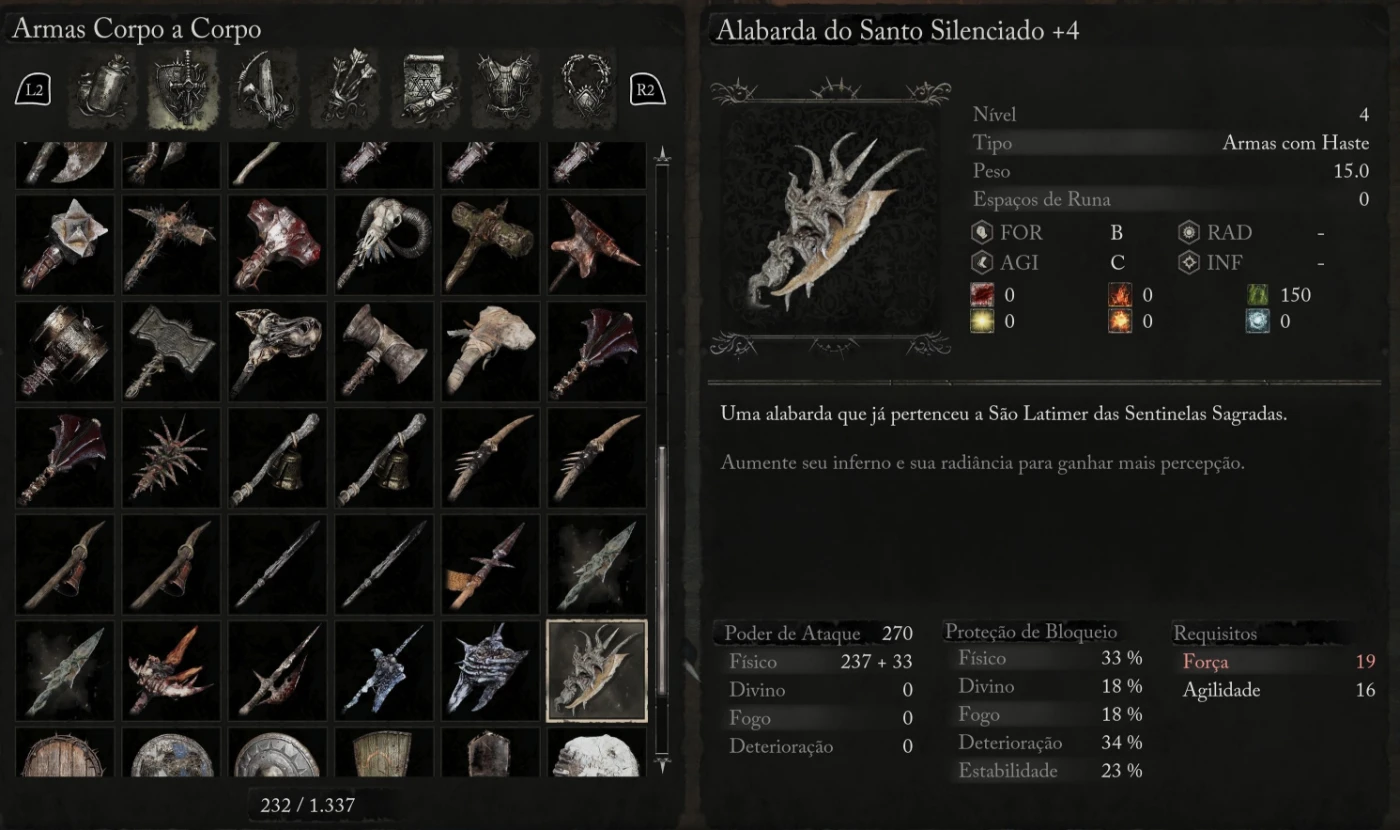Click the R2 next category button
Screen dimensions: 1400x830
coord(646,90)
